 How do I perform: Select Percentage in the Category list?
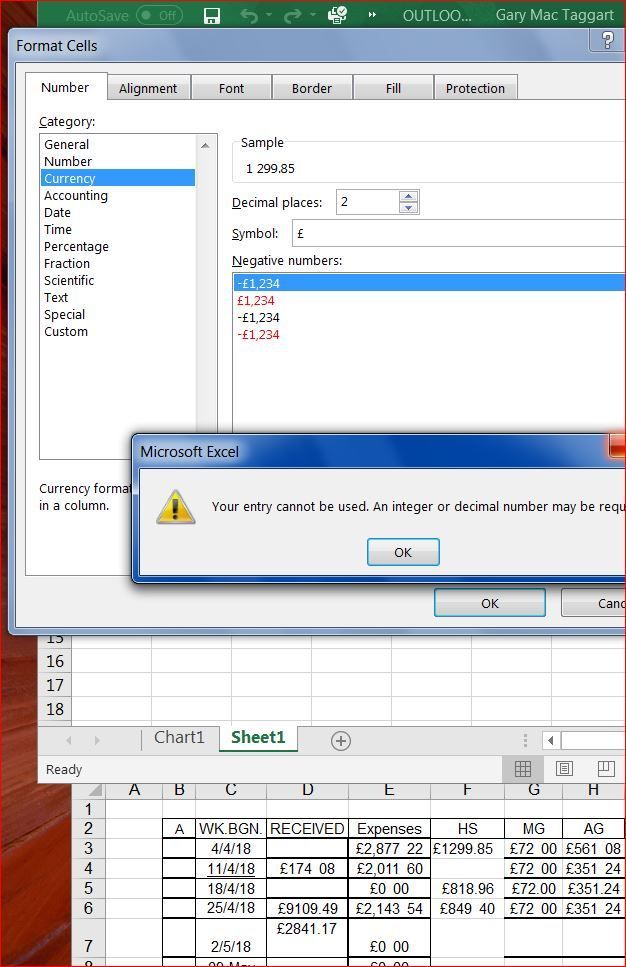coord(118,247)
